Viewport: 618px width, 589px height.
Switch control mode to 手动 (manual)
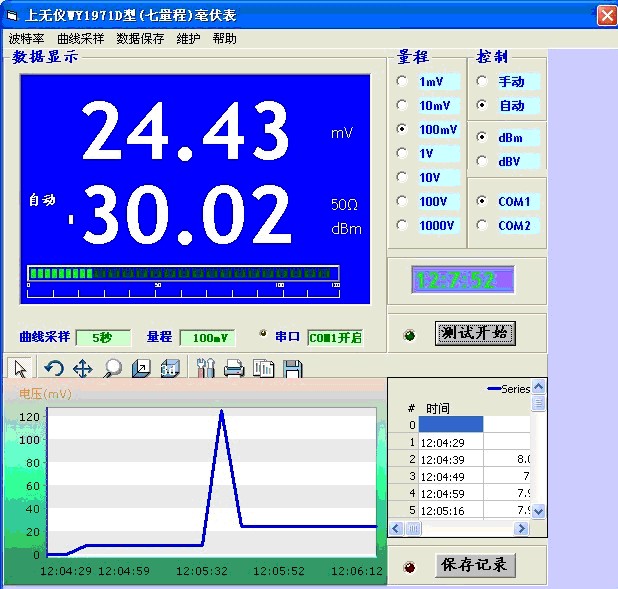coord(482,81)
